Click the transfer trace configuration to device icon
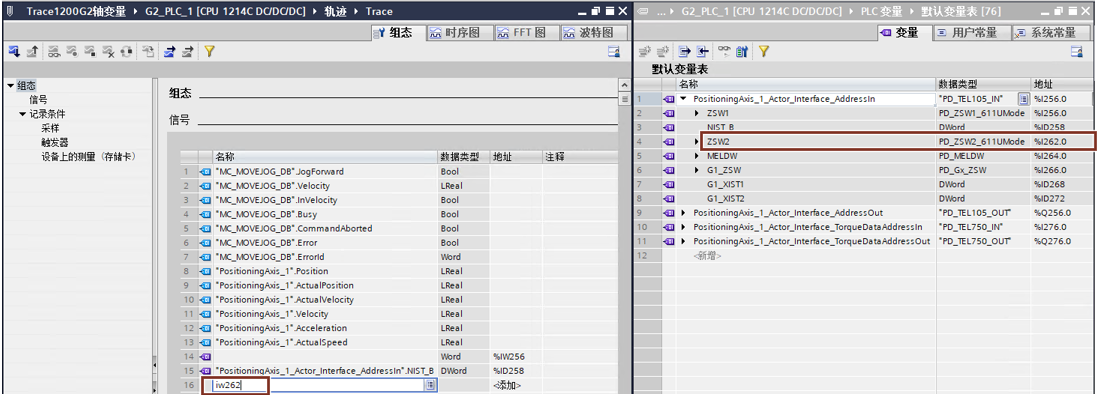 14,51
